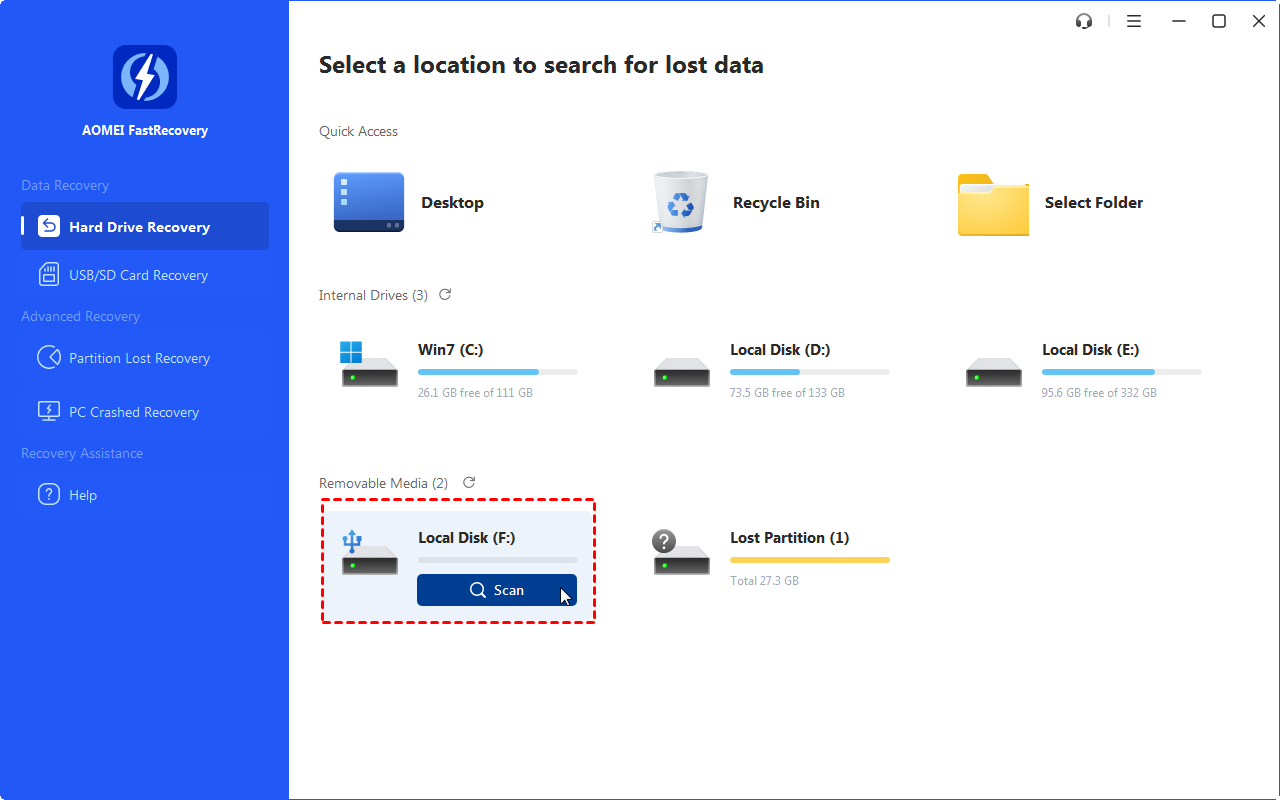
Task: Click the Select Folder label
Action: tap(1094, 202)
